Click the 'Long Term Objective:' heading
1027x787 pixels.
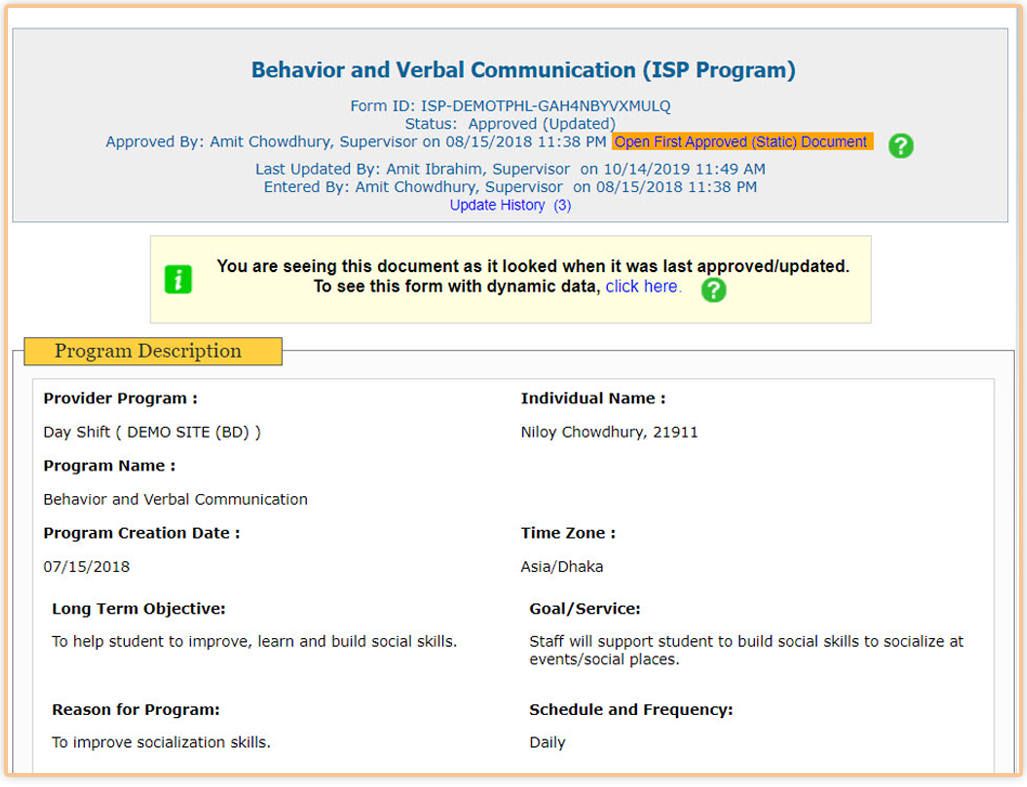pos(139,609)
